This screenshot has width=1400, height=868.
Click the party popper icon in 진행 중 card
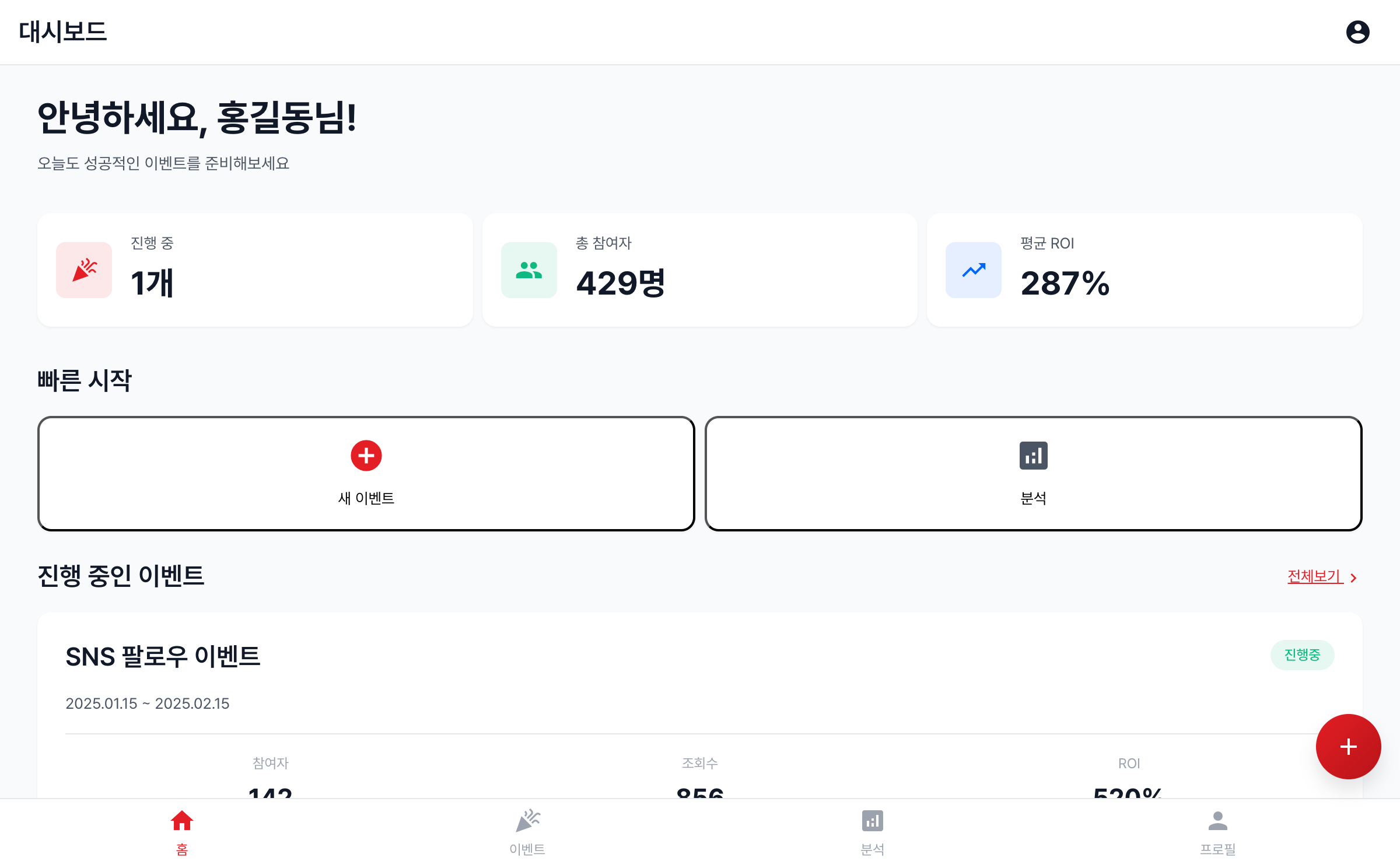coord(84,270)
